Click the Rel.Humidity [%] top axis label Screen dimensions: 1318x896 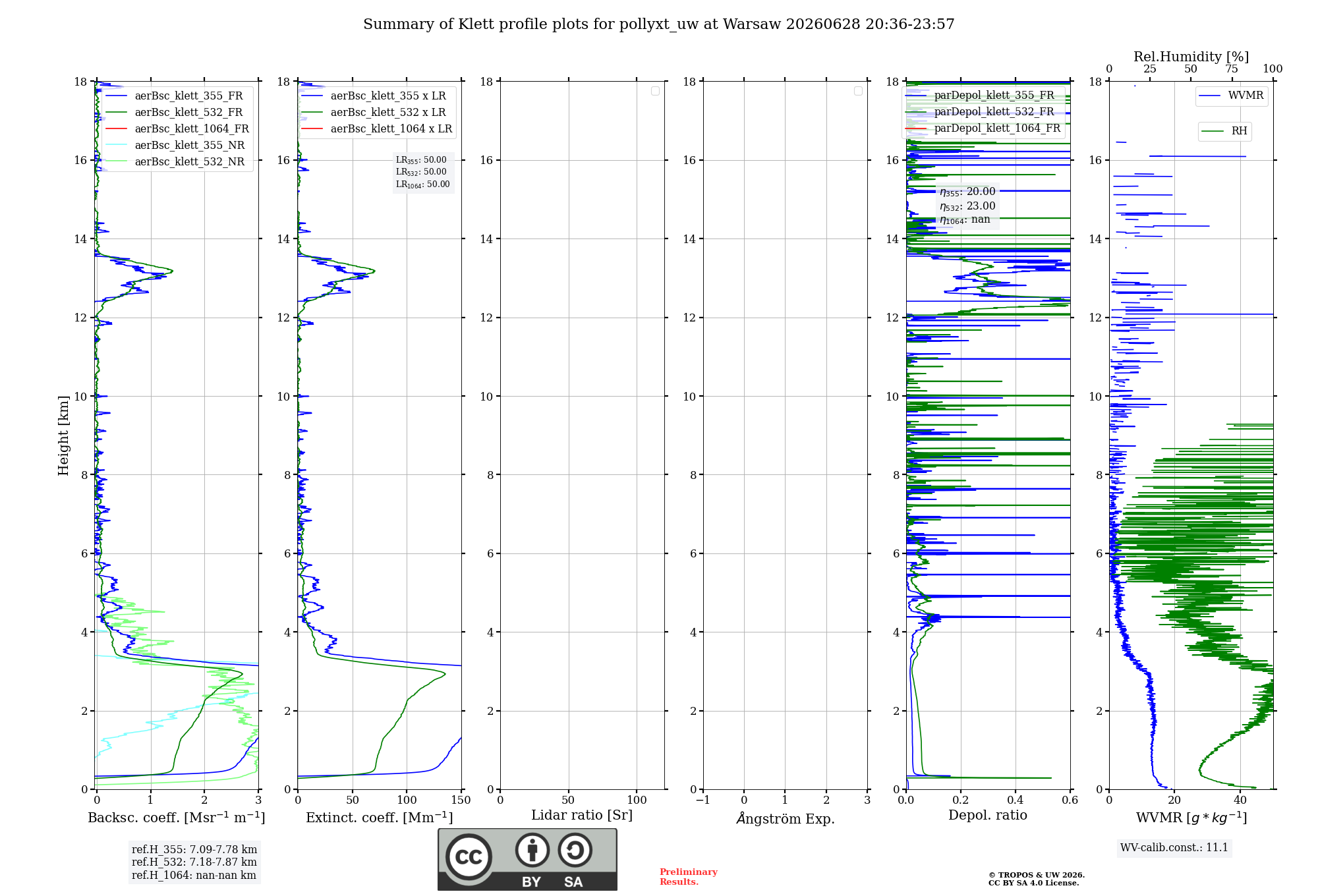1191,57
